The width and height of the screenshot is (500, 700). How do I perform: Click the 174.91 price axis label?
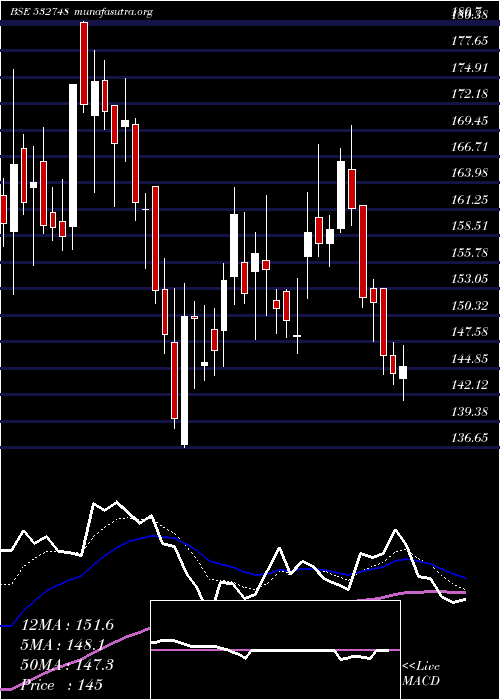(x=469, y=68)
